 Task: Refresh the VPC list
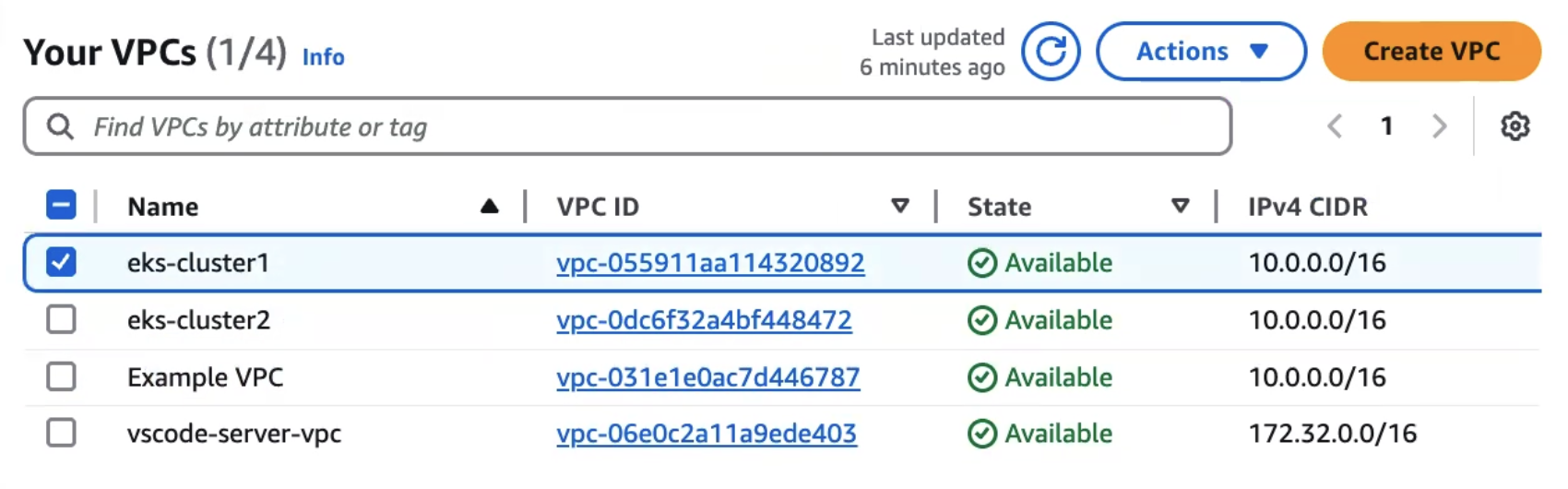1051,52
